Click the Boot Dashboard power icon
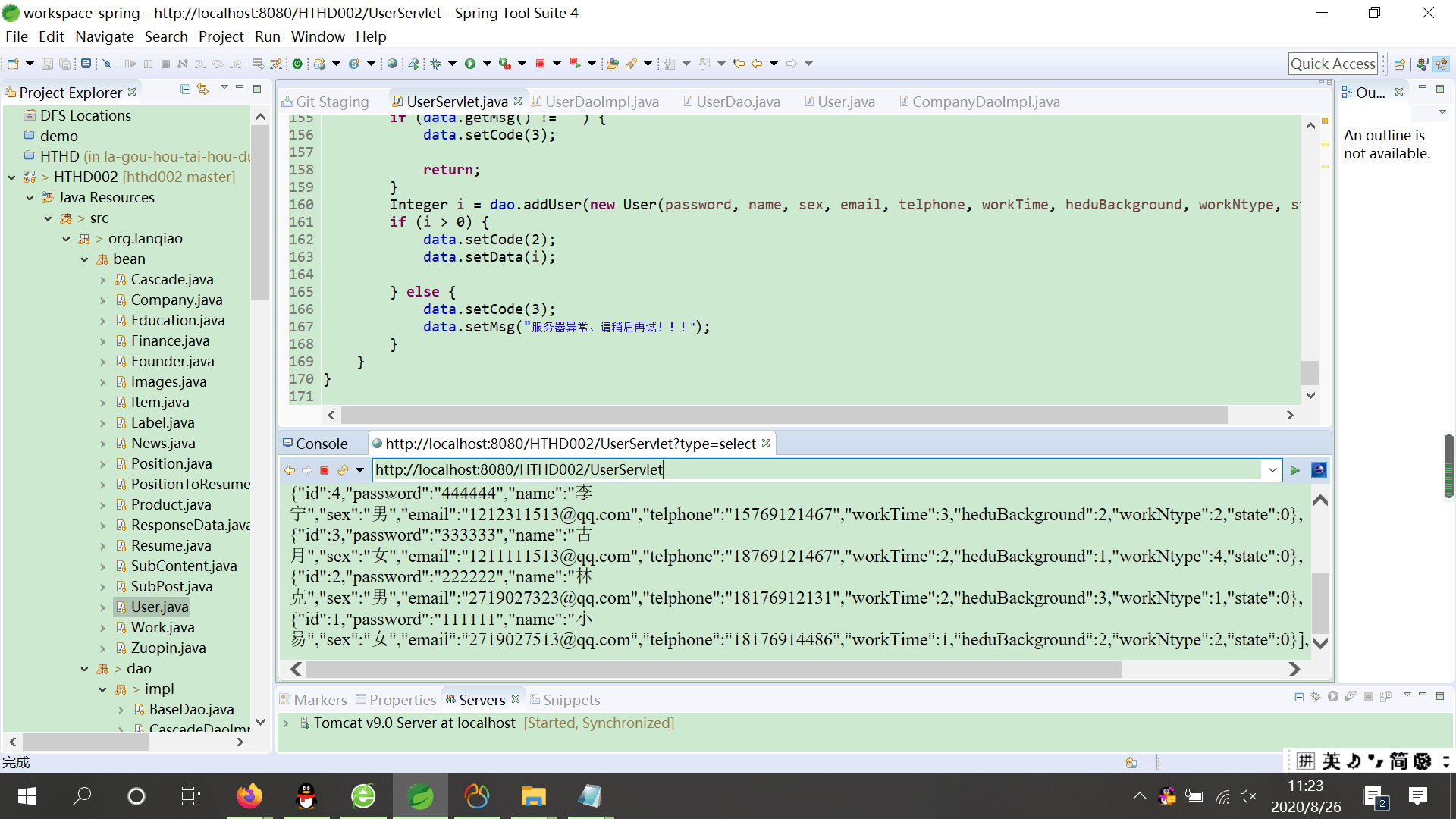The height and width of the screenshot is (819, 1456). pos(297,64)
